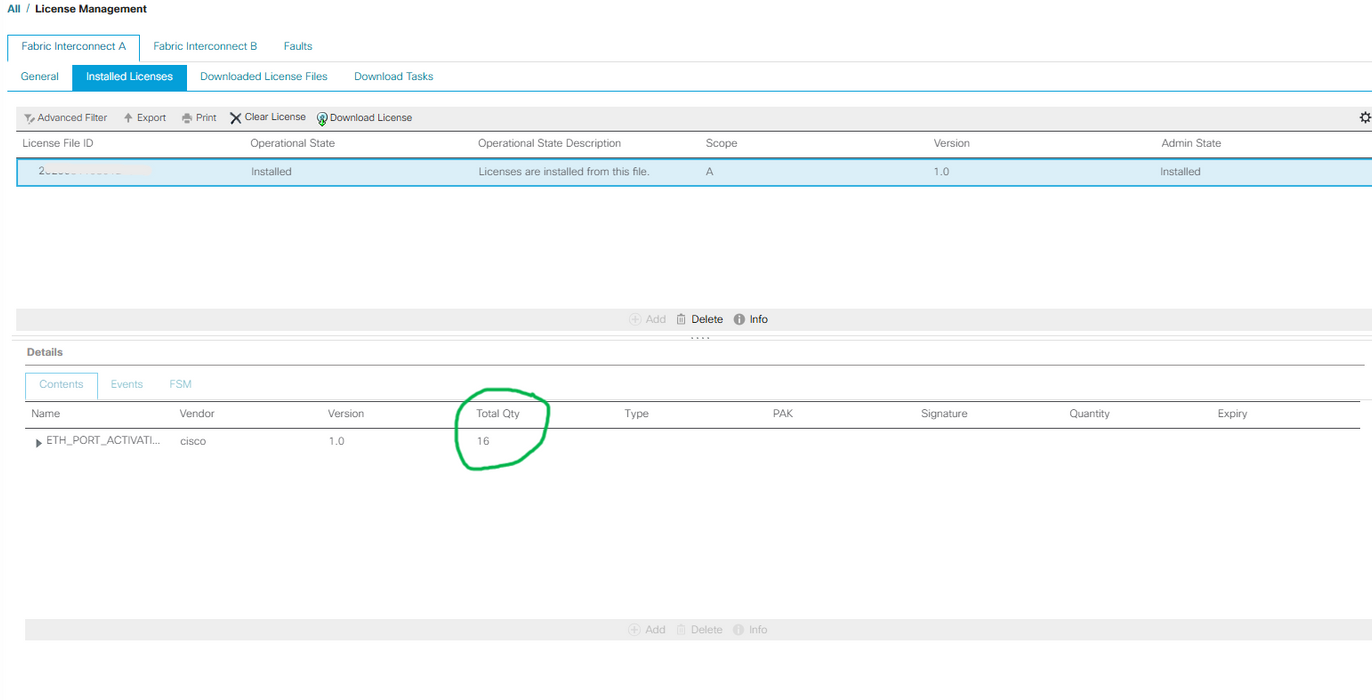Screen dimensions: 1372x700
Task: Select the Contents tab in Details
Action: (x=61, y=385)
